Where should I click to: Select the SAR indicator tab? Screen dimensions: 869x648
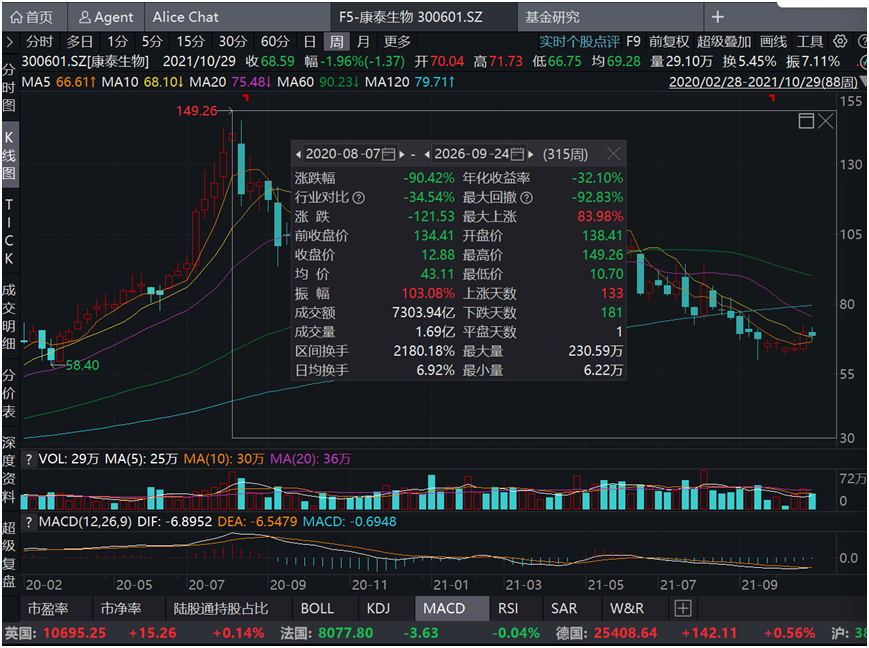click(x=564, y=608)
